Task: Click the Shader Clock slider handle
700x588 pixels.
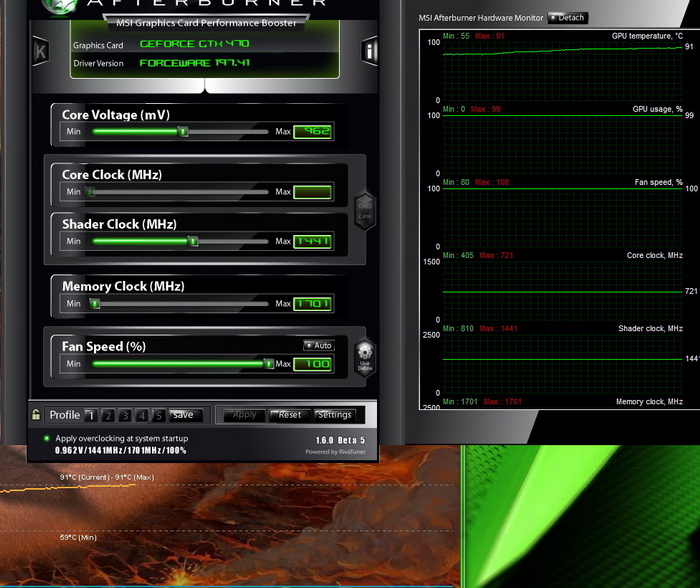Action: point(193,242)
